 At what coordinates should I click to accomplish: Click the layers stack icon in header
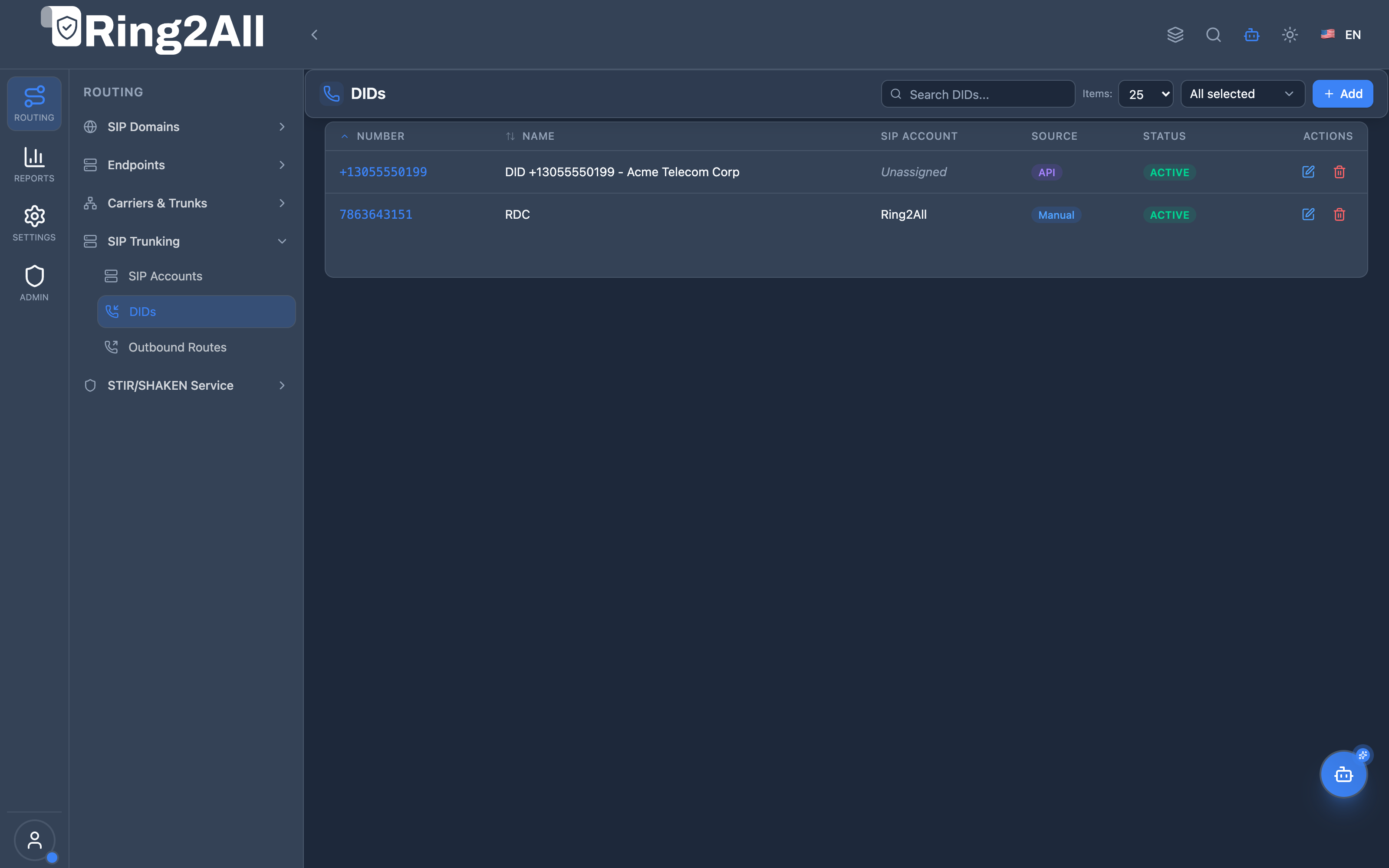click(1175, 35)
